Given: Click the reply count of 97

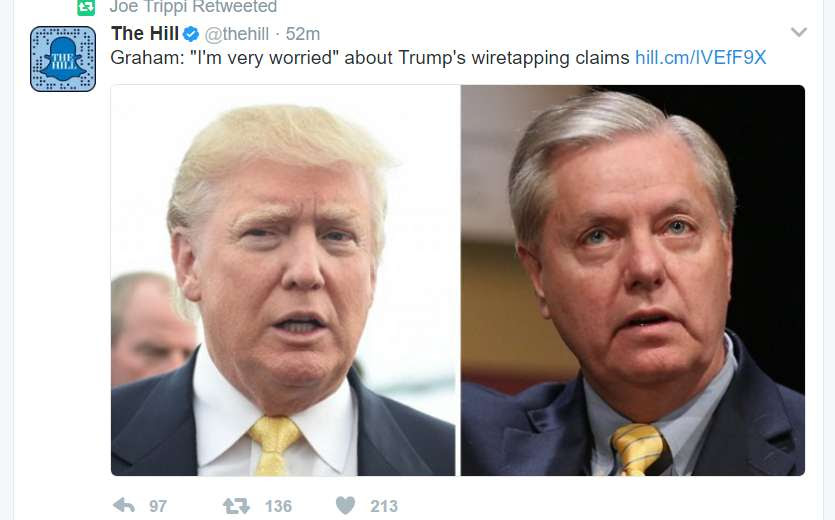Looking at the screenshot, I should [158, 506].
